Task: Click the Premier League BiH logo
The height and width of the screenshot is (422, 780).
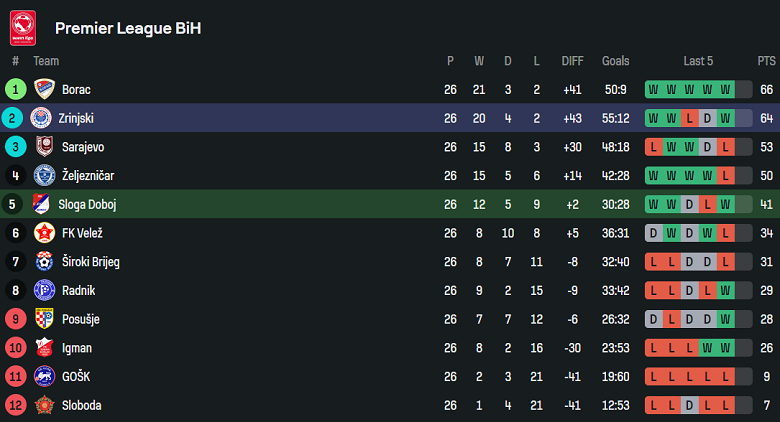Action: pyautogui.click(x=22, y=27)
